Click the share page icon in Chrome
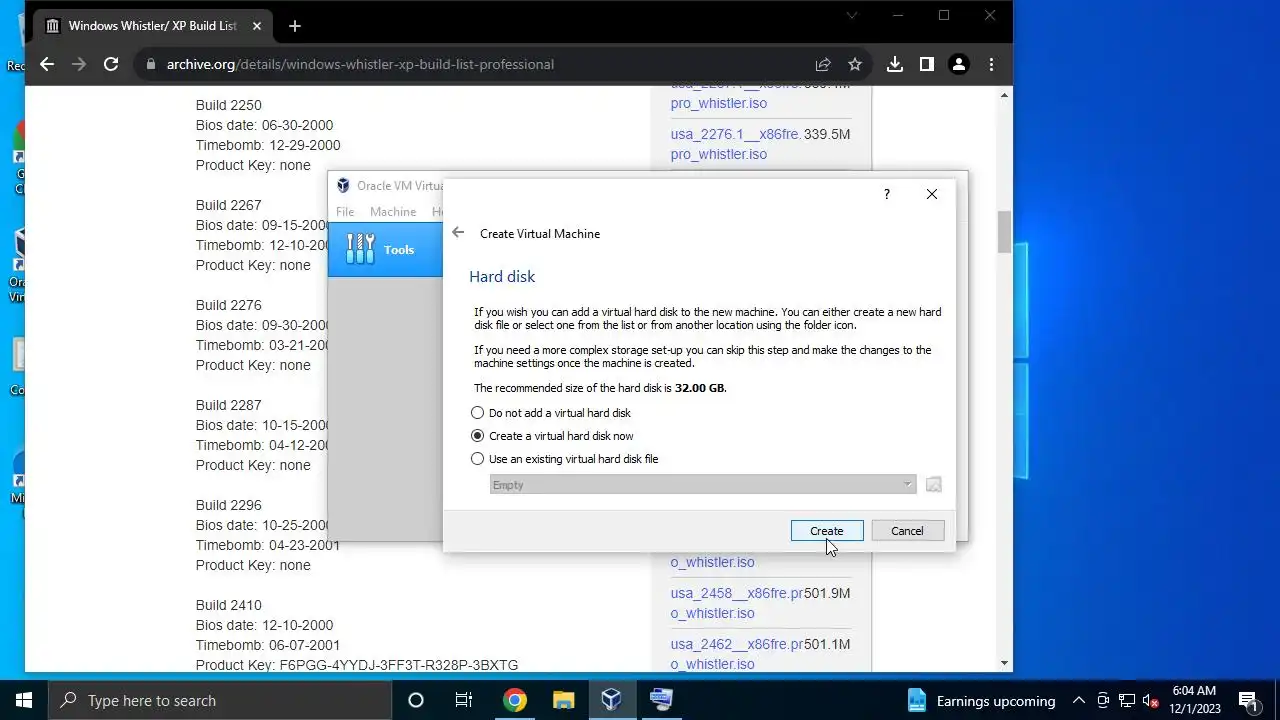 coord(823,64)
